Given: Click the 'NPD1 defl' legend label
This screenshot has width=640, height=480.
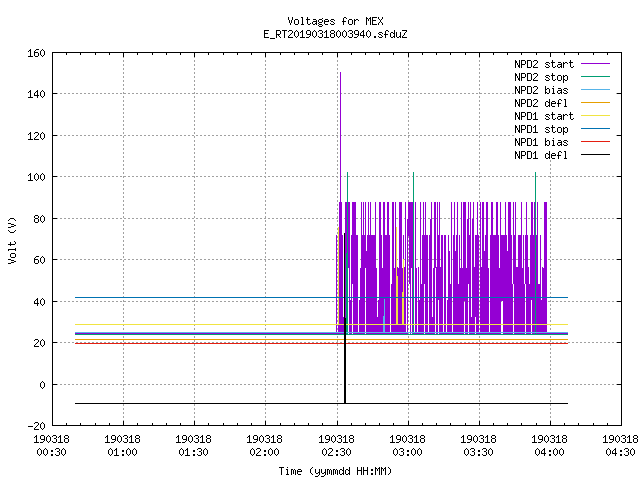Looking at the screenshot, I should tap(541, 156).
